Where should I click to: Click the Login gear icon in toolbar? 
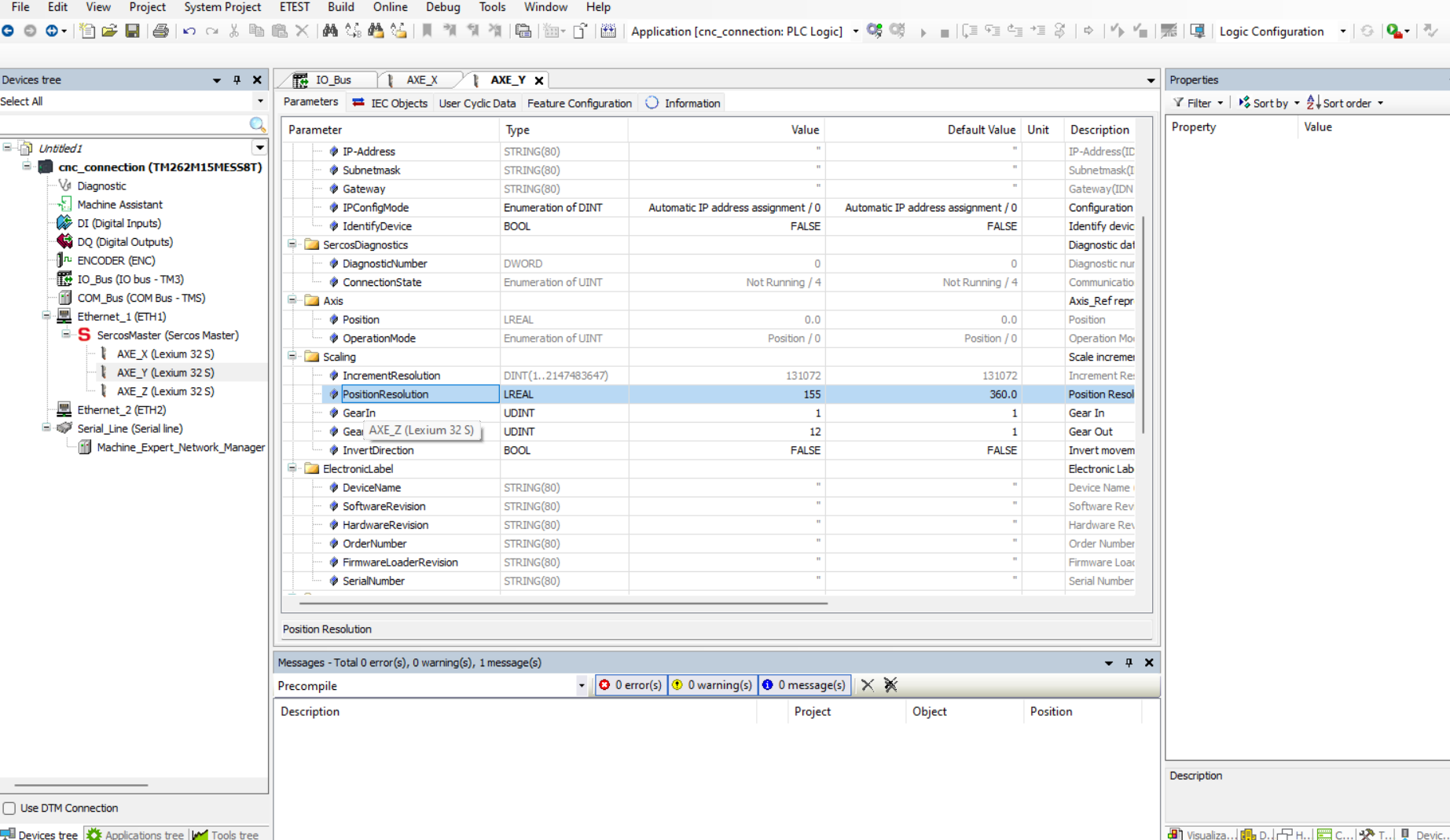[x=874, y=31]
